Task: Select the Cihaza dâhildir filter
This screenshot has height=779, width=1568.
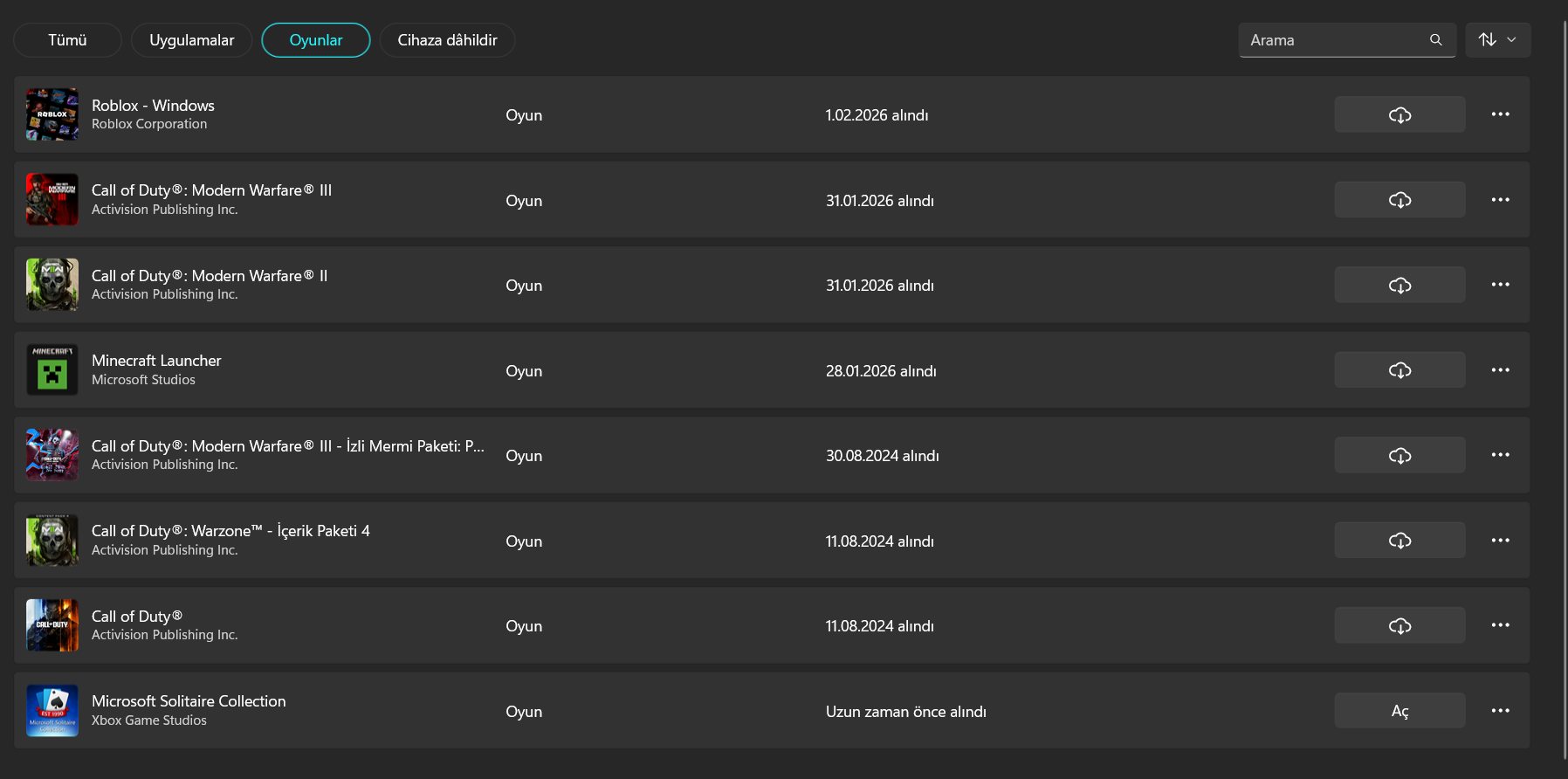Action: (x=447, y=40)
